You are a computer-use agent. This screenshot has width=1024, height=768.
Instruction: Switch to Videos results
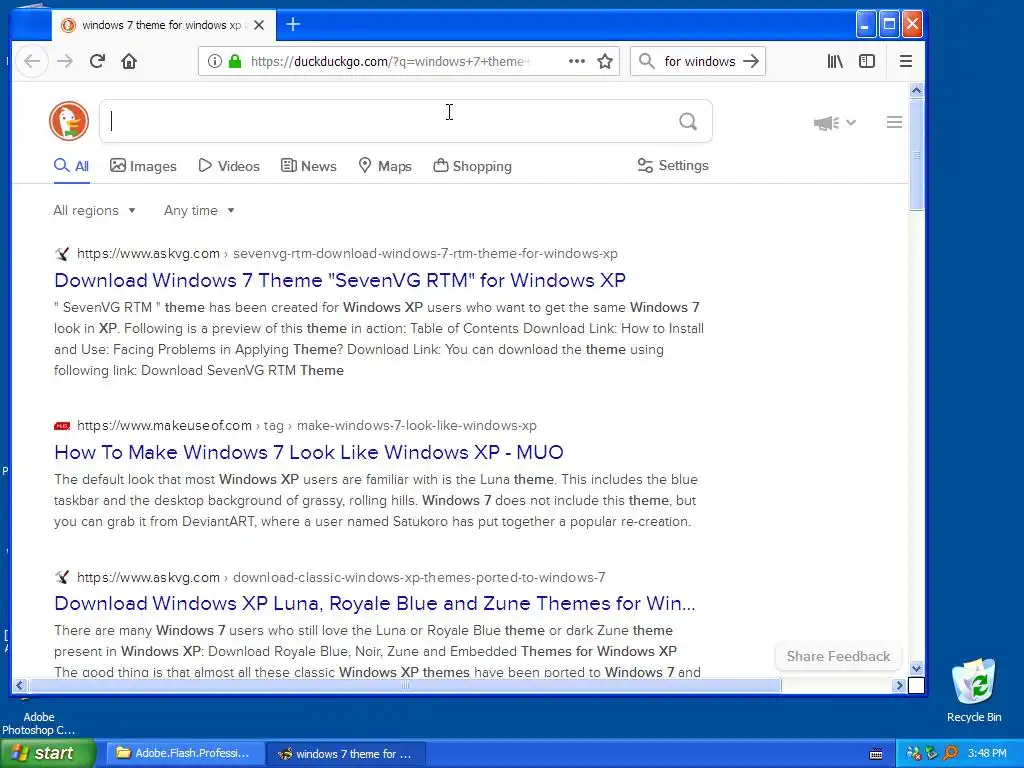(x=229, y=166)
